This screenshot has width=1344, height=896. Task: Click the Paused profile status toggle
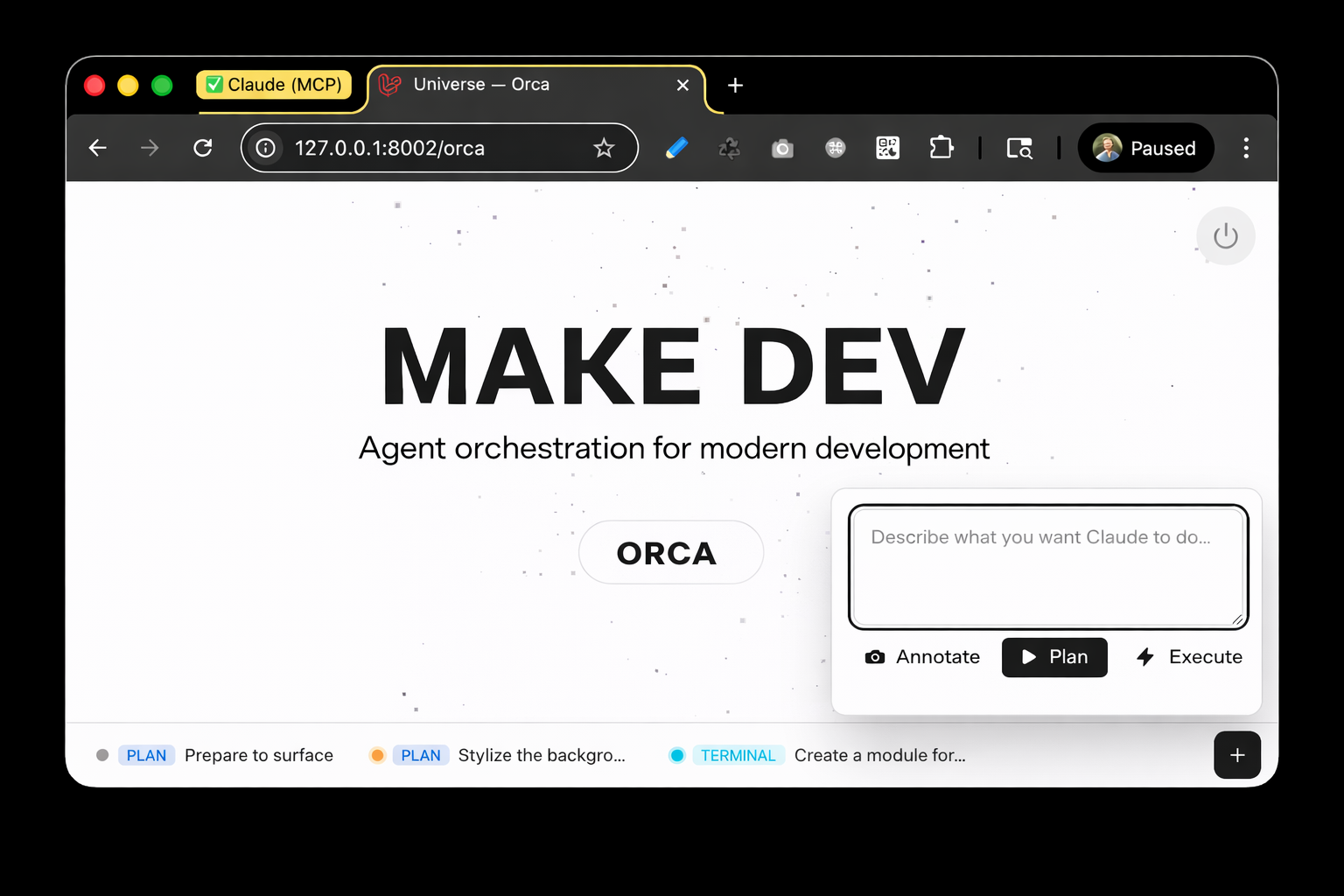coord(1146,148)
